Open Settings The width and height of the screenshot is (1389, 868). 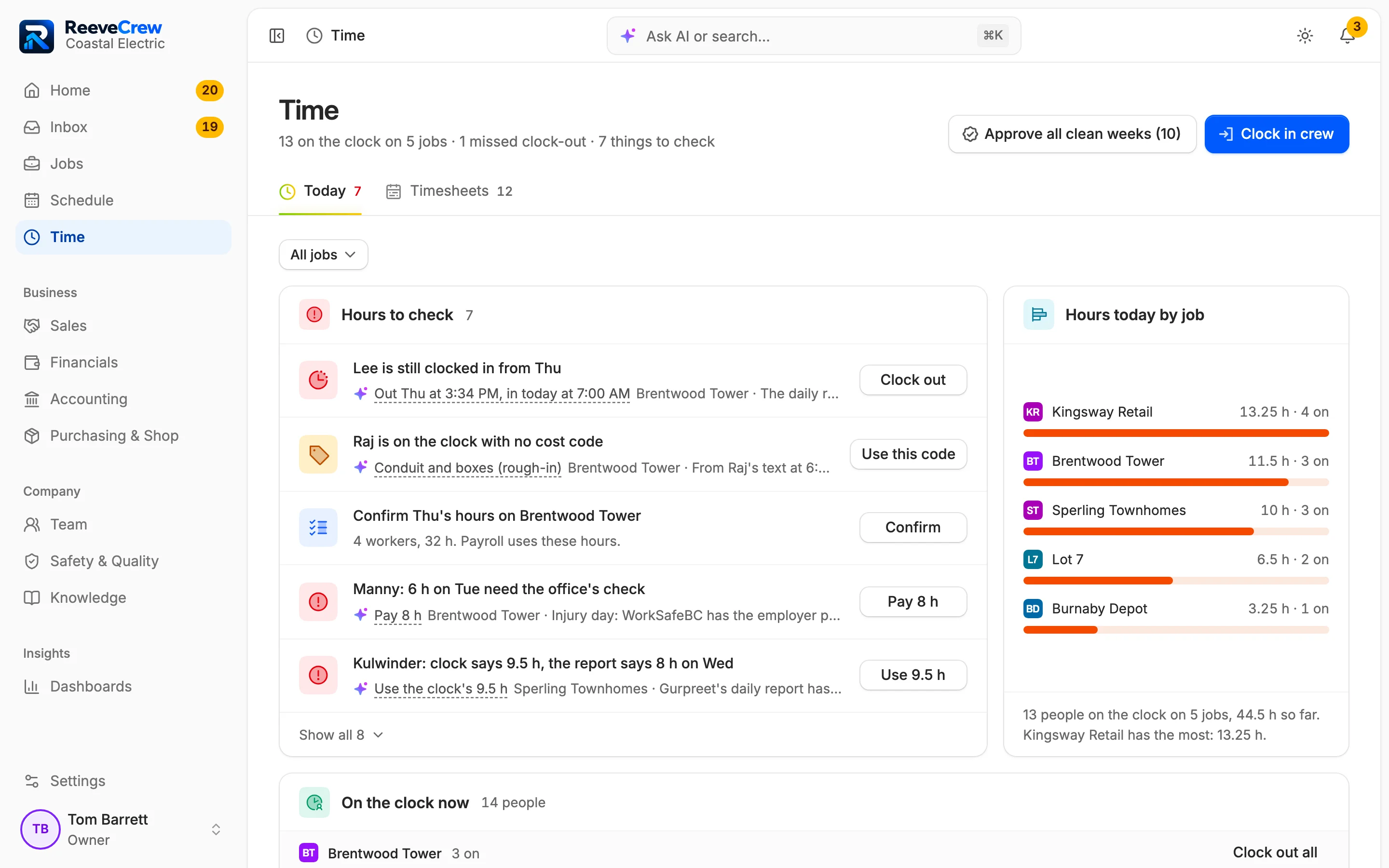coord(123,781)
